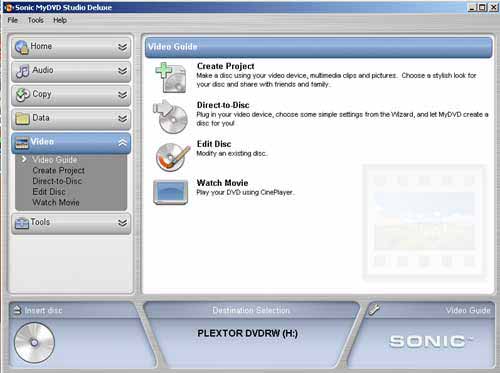Click the Watch Movie screen icon

[170, 192]
